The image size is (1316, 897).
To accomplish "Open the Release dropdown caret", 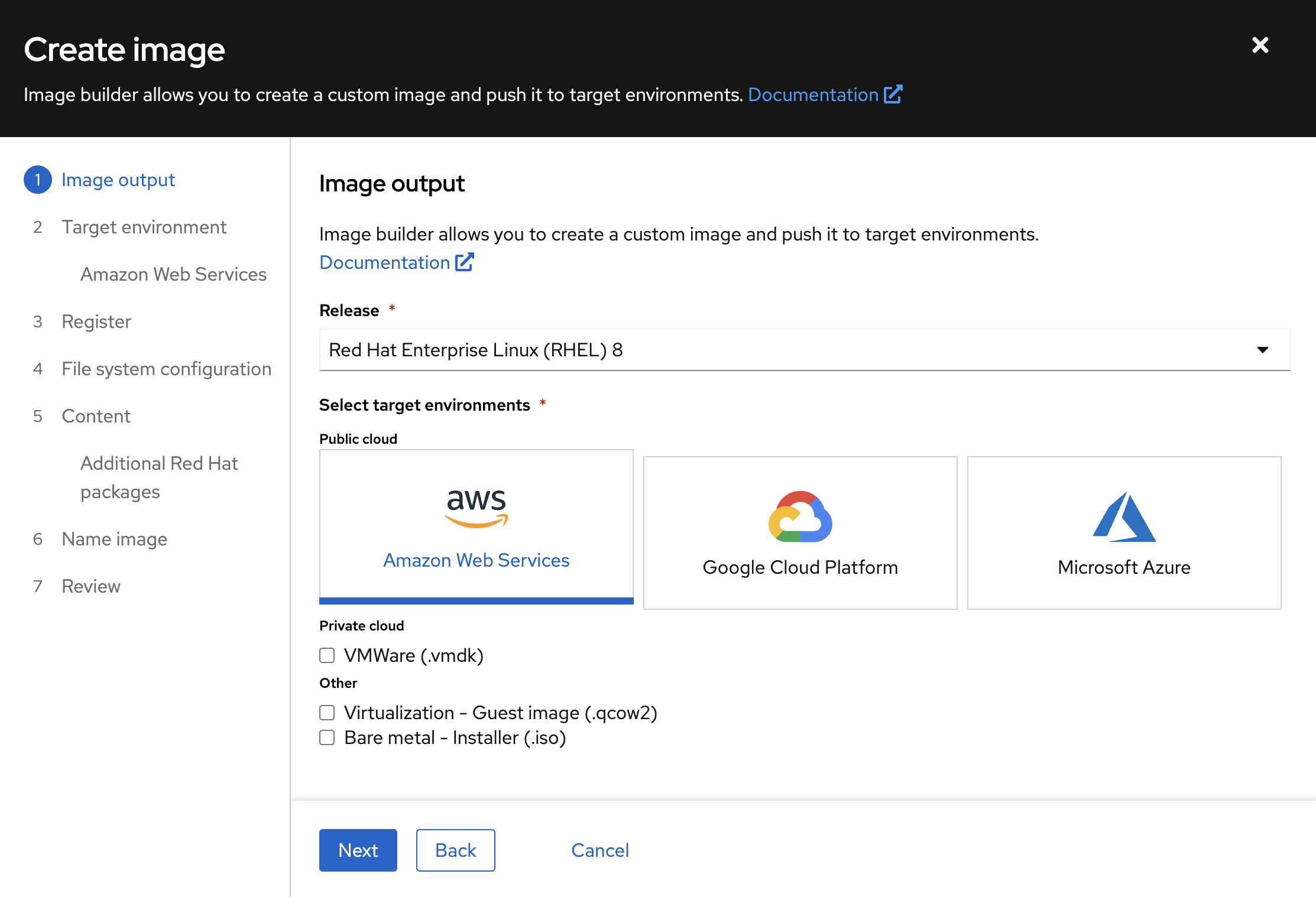I will pos(1262,350).
